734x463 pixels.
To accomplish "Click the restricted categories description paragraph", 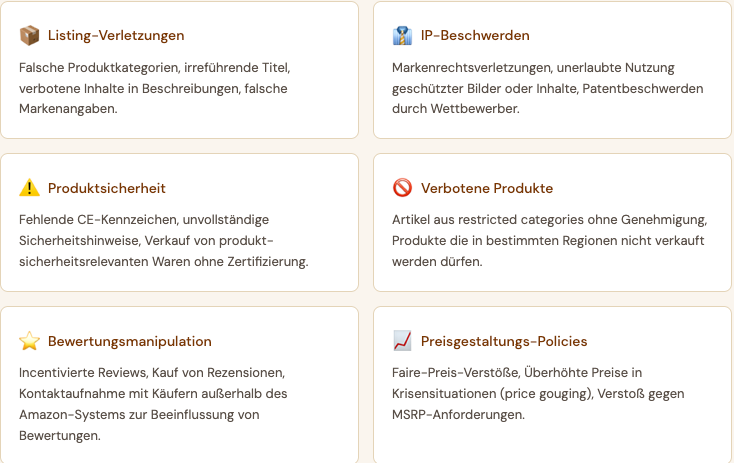I will 550,241.
